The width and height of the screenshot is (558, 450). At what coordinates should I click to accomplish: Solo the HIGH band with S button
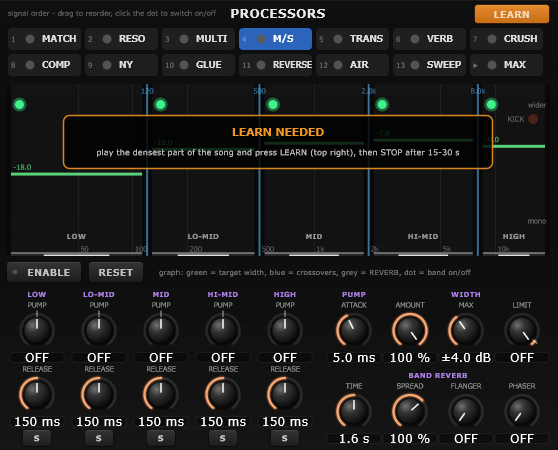tap(285, 438)
